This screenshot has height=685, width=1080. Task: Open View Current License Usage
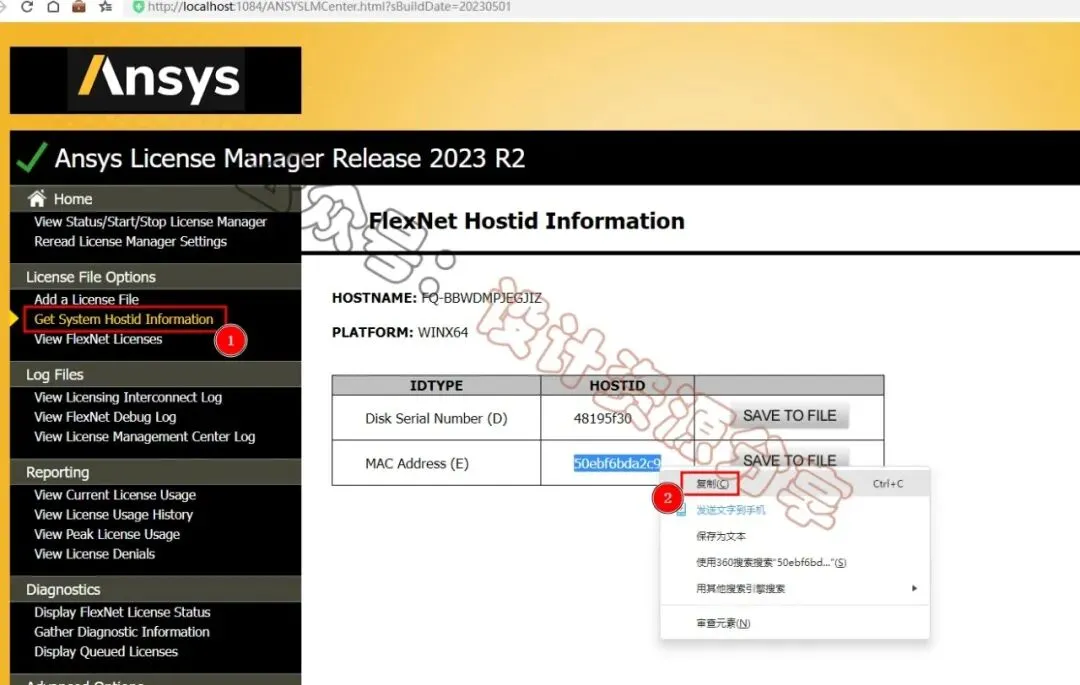click(115, 495)
